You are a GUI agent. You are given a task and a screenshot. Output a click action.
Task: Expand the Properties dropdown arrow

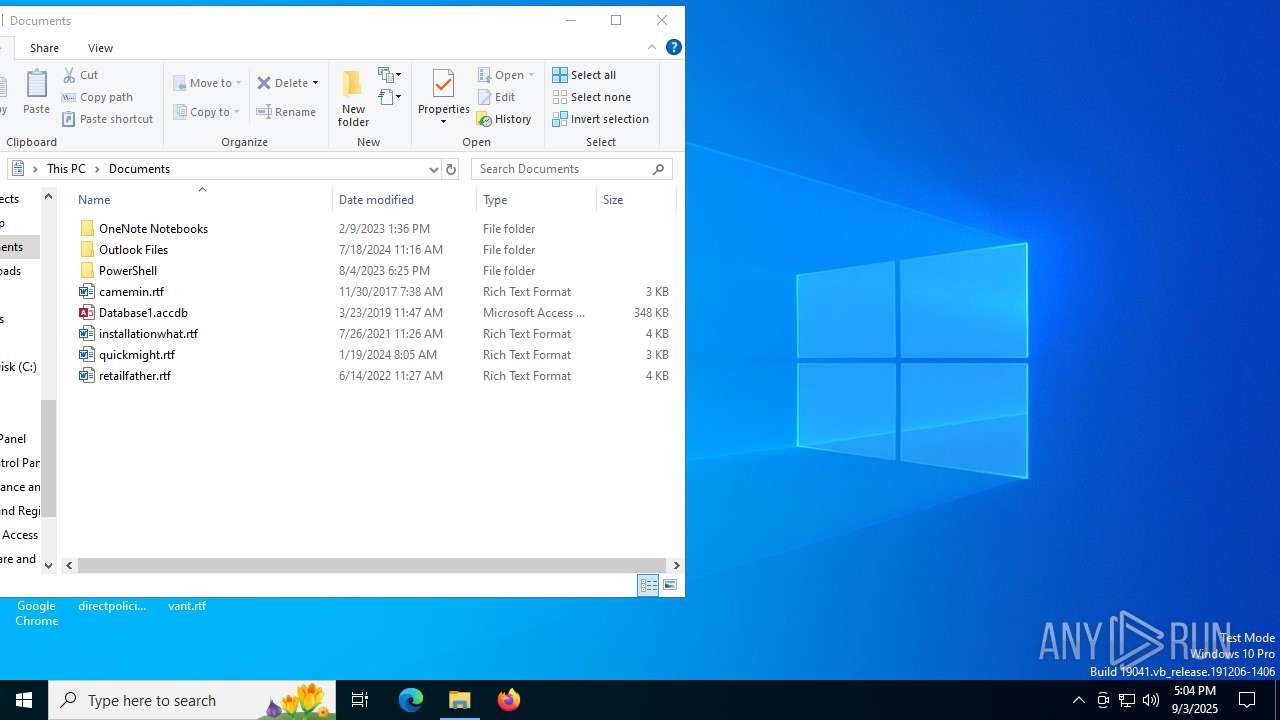pyautogui.click(x=443, y=122)
